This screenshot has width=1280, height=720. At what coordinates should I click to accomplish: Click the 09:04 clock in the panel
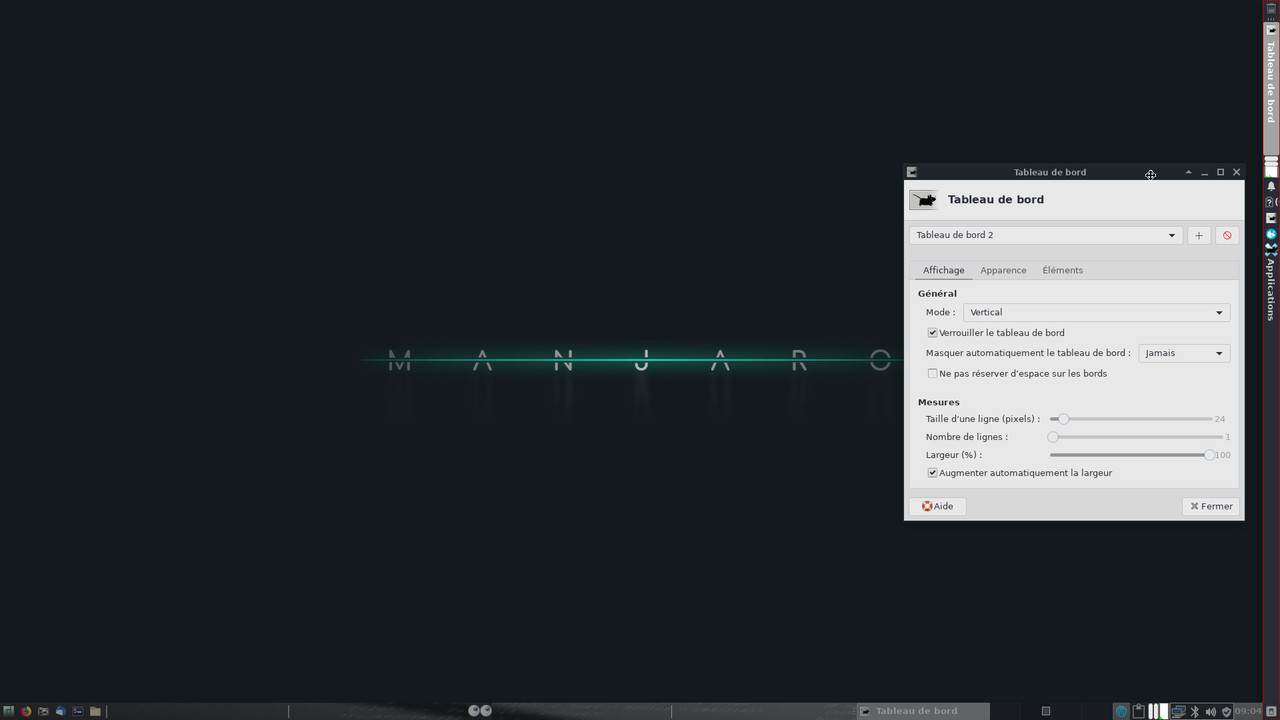tap(1247, 711)
